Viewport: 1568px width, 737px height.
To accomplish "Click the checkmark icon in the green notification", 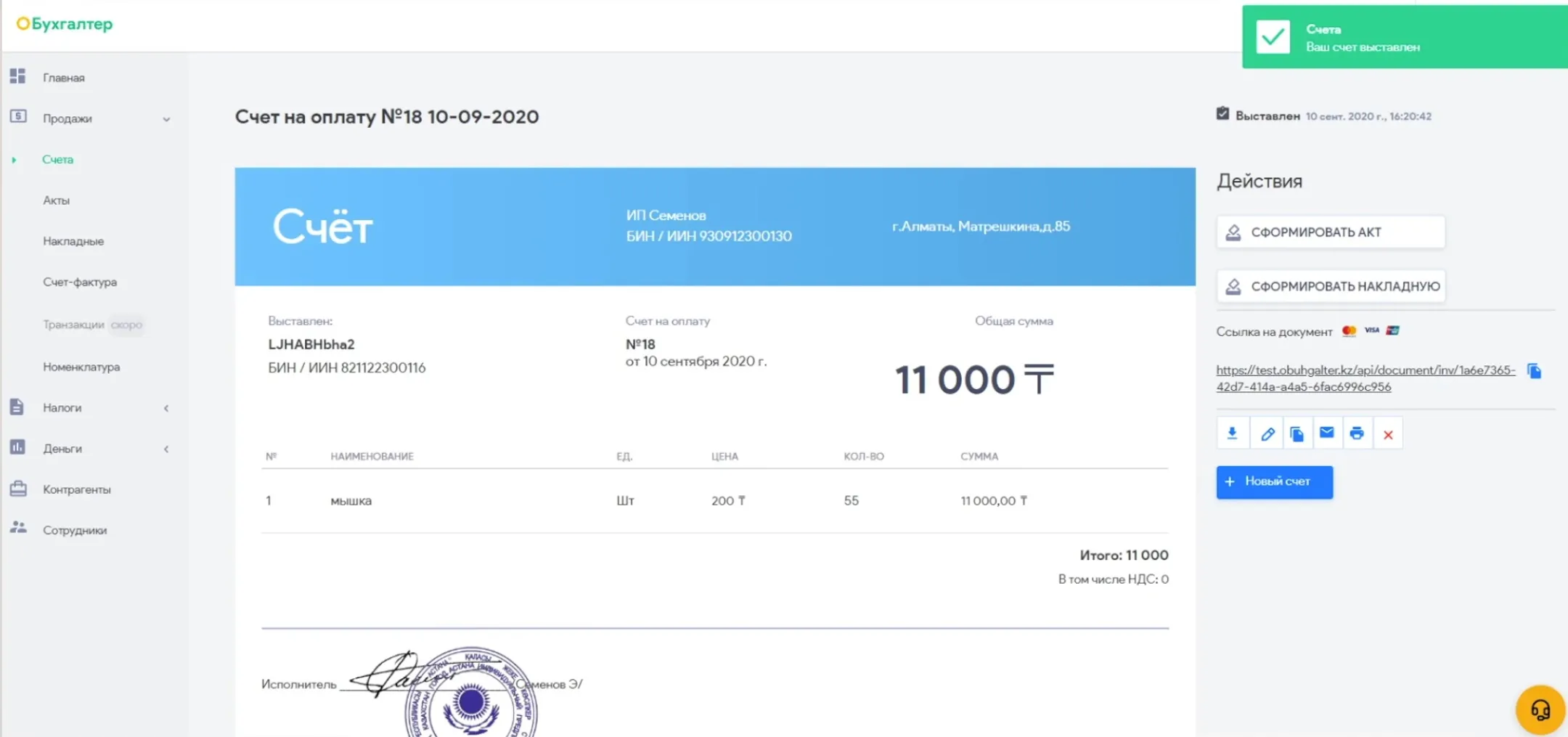I will point(1273,37).
